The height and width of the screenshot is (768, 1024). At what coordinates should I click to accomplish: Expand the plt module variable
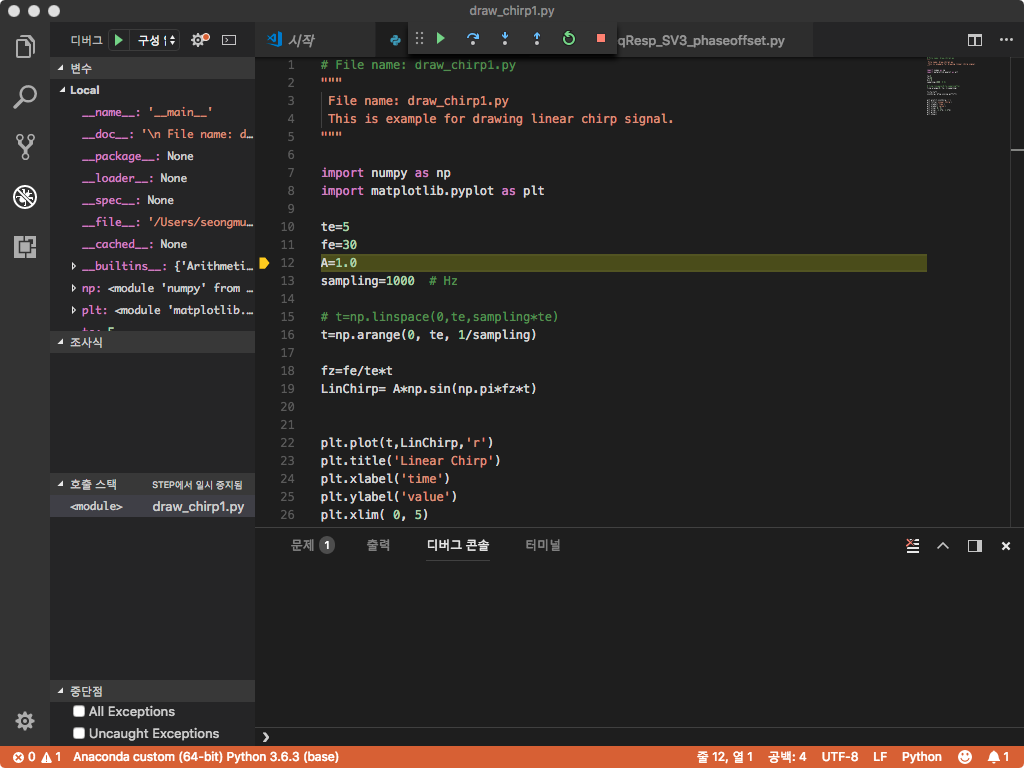click(x=74, y=310)
